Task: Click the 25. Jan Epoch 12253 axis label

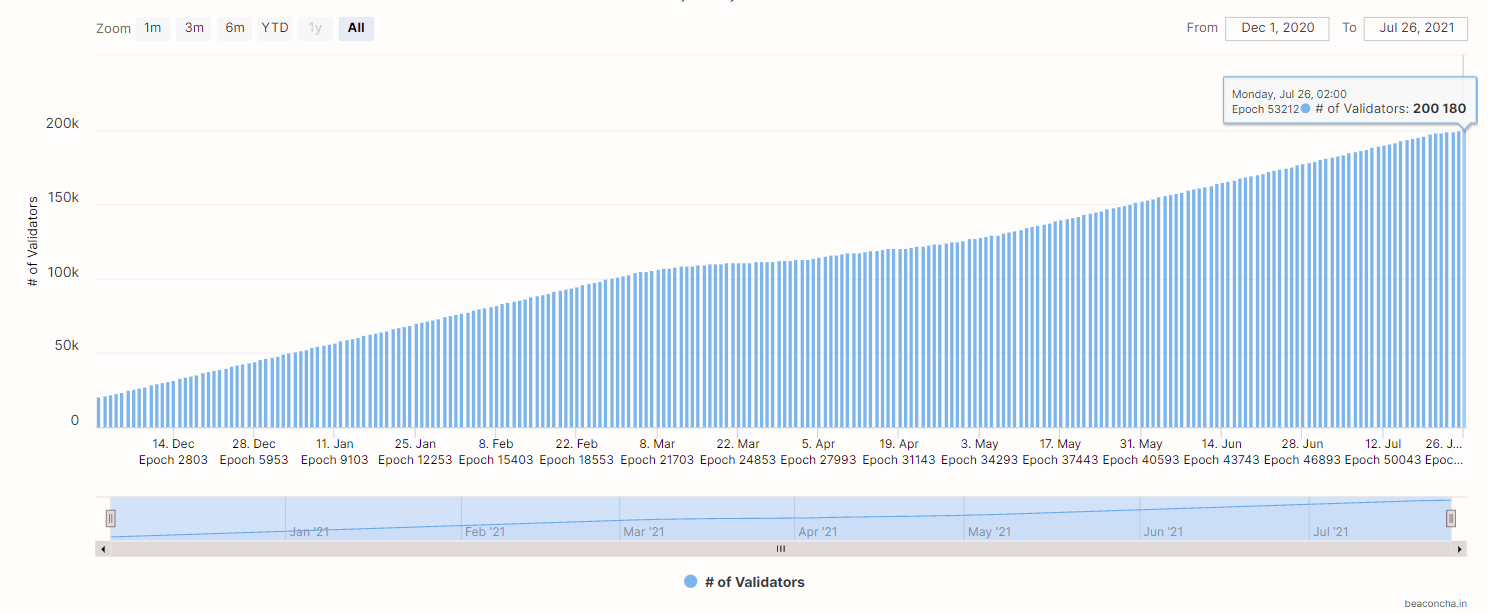Action: pos(415,452)
